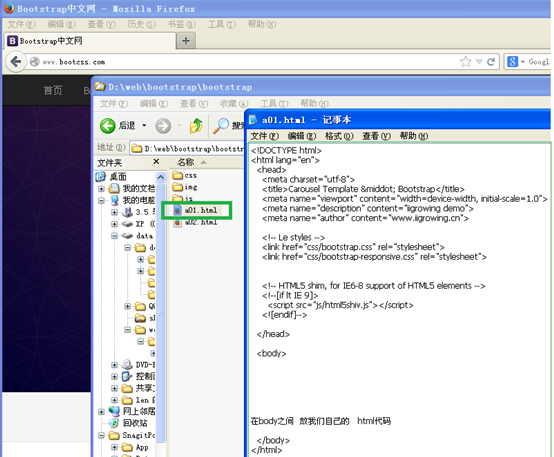Click folder tree scrollbar up arrow
The image size is (554, 457).
[x=161, y=177]
